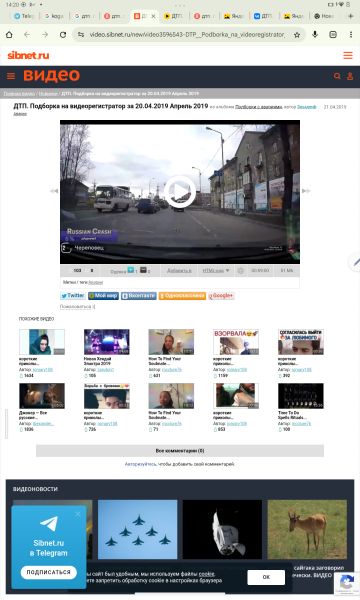This screenshot has height=600, width=360.
Task: Expand all comments bar
Action: click(x=180, y=451)
